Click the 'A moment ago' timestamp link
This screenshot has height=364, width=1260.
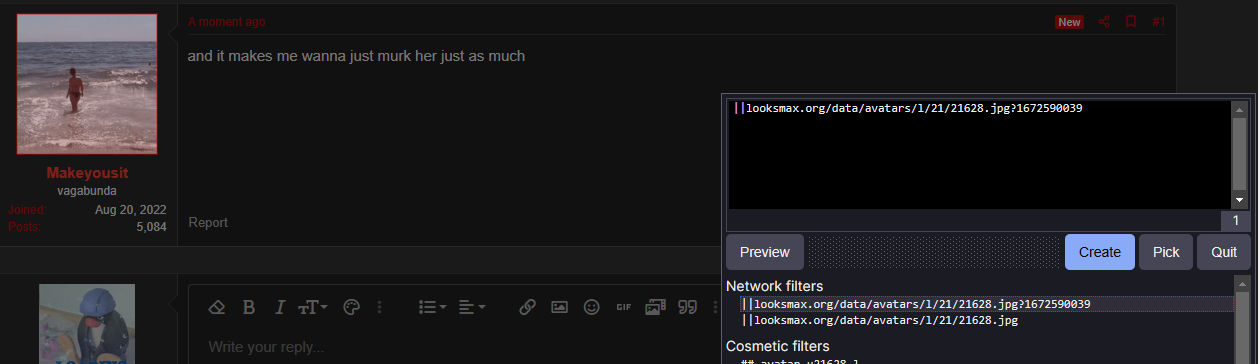[227, 22]
